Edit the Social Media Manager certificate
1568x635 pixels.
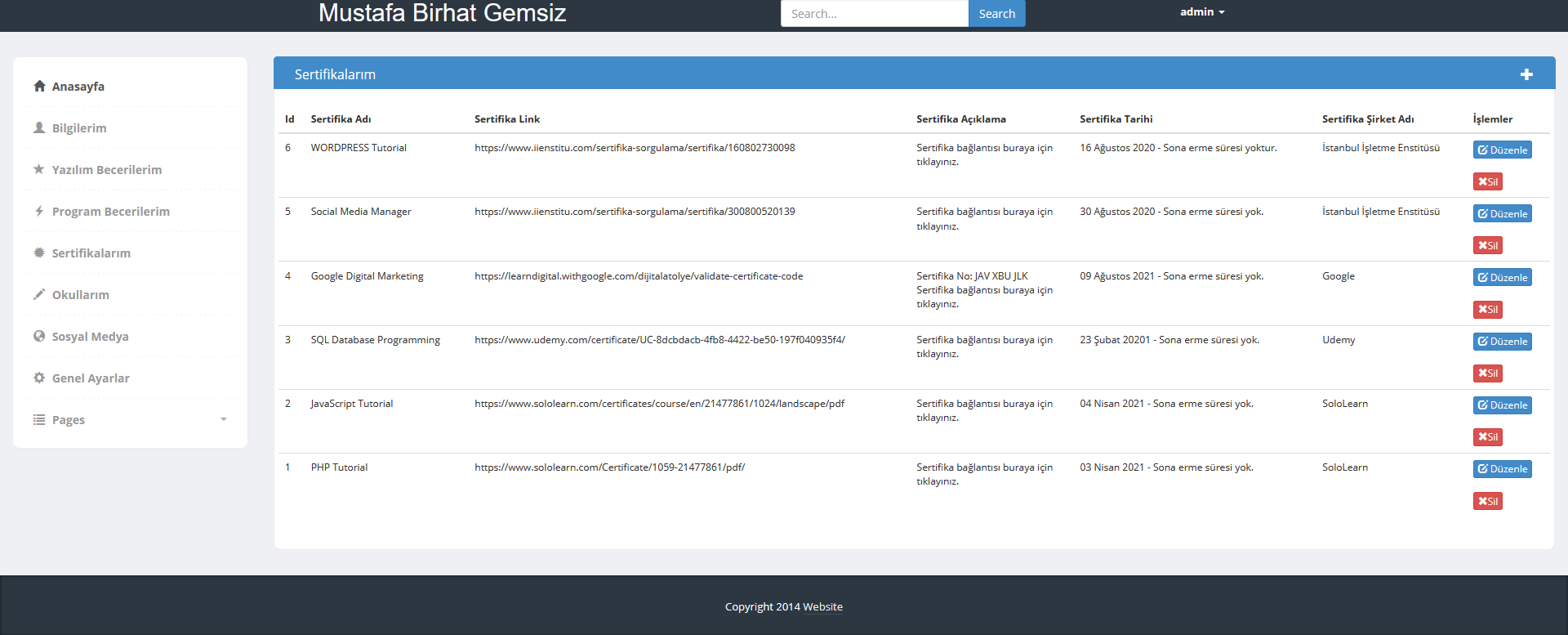[x=1502, y=213]
